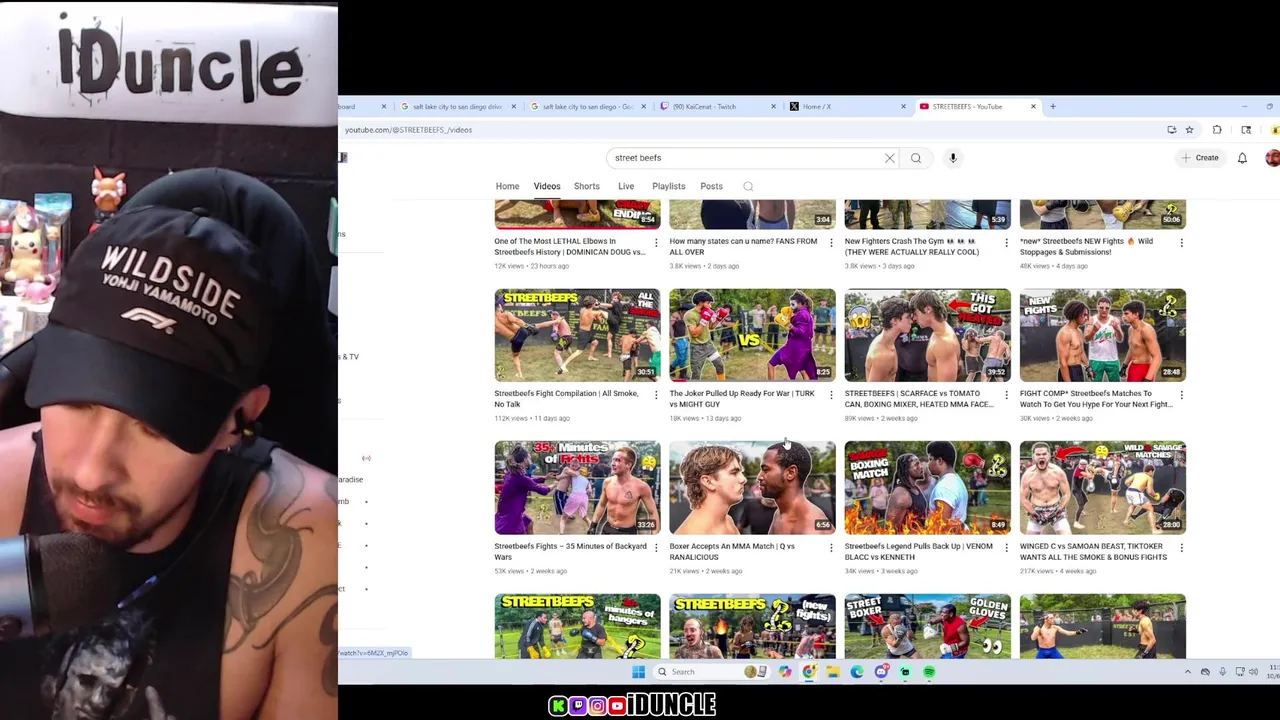Screen dimensions: 1280x720
Task: Open Copilot from the taskbar
Action: click(785, 672)
